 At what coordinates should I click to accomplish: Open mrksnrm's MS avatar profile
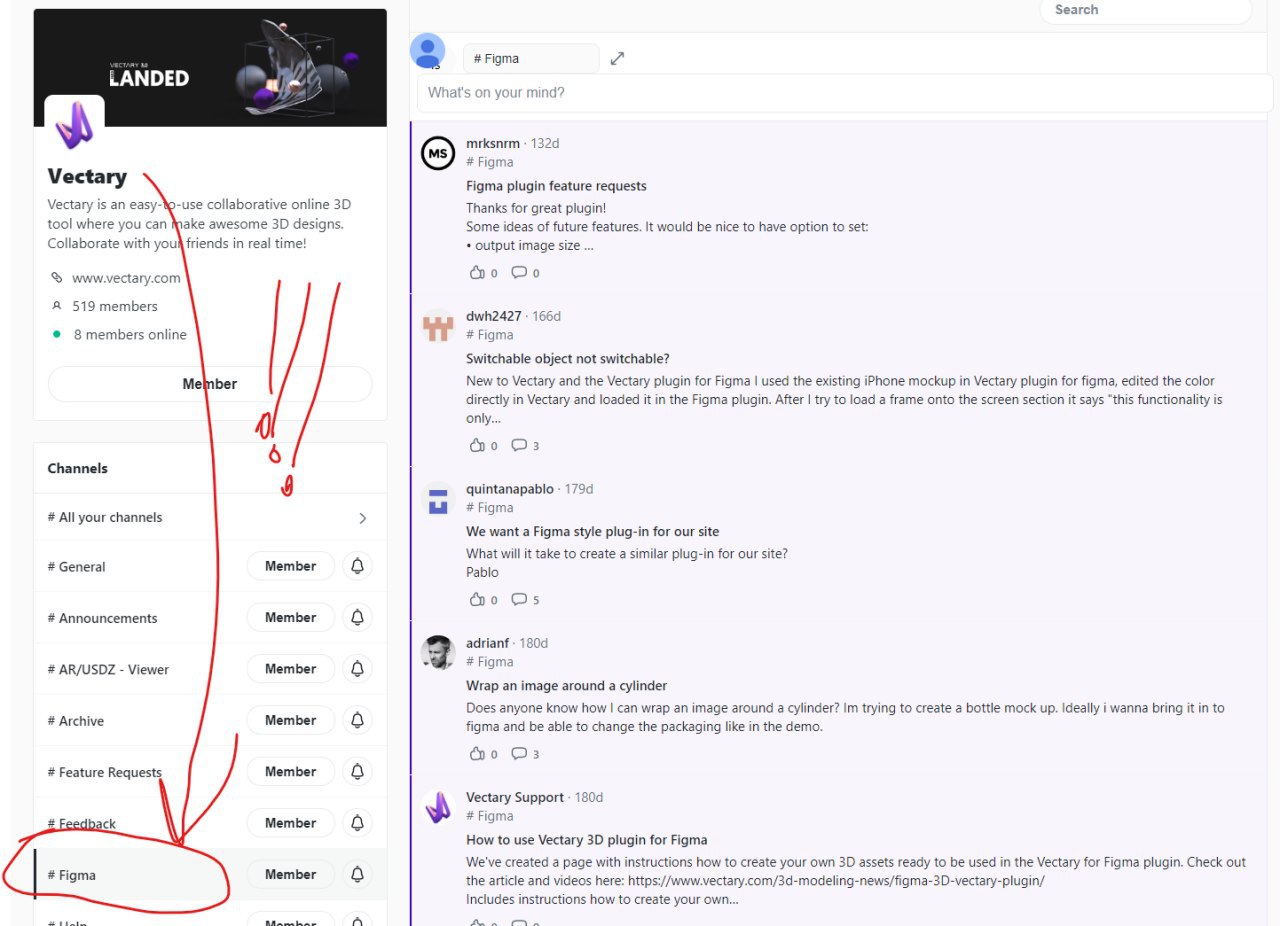pyautogui.click(x=438, y=153)
